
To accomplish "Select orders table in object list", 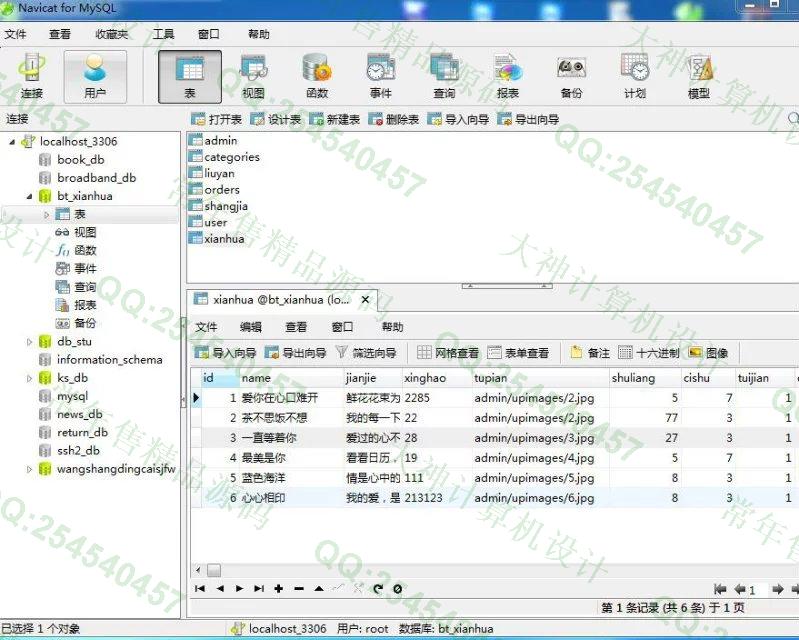I will pyautogui.click(x=222, y=190).
